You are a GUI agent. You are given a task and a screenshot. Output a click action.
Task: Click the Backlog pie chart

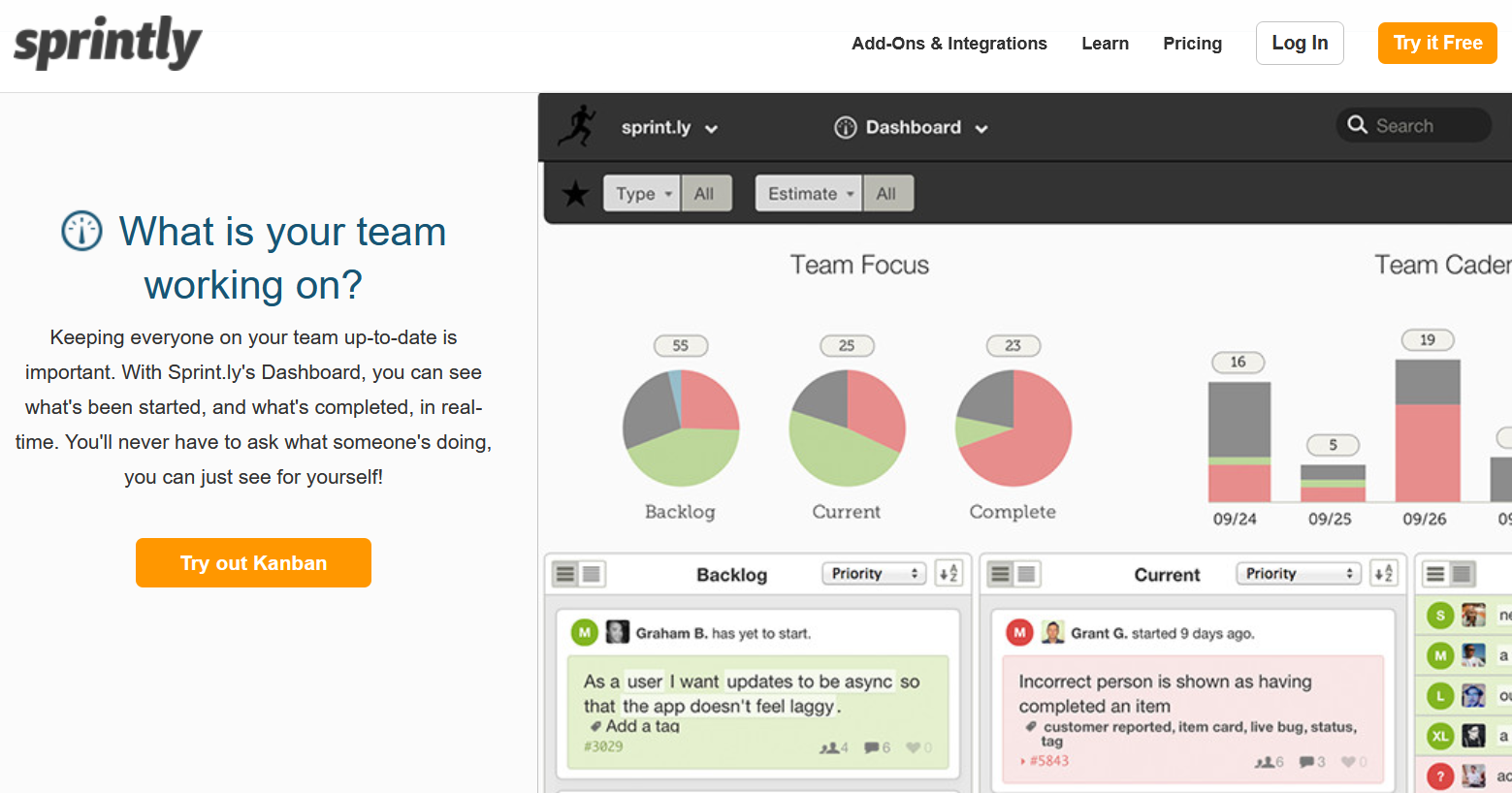(x=681, y=428)
